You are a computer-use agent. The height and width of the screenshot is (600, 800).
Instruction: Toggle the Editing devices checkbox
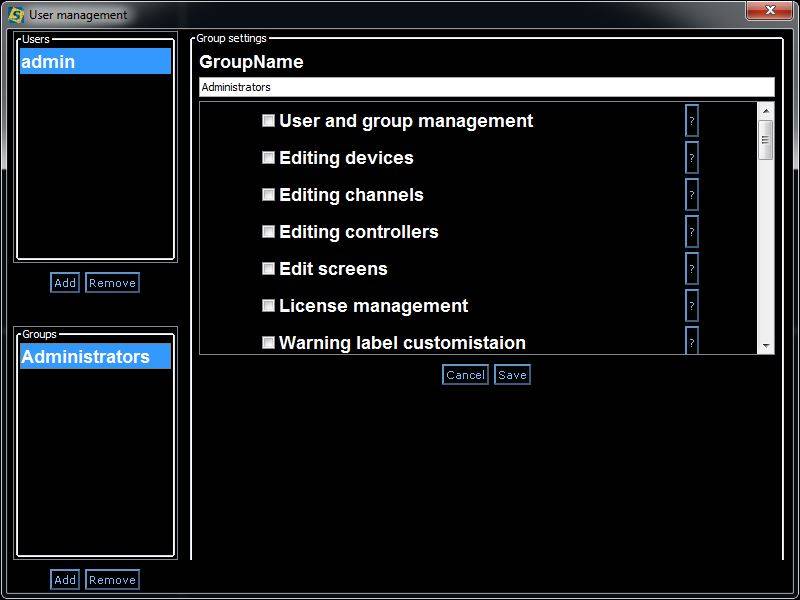268,158
